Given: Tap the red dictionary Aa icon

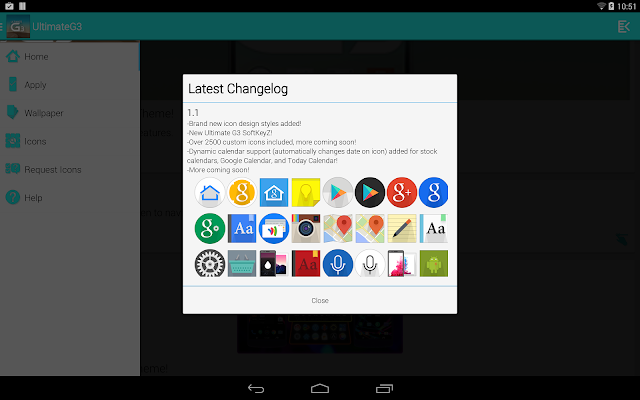Looking at the screenshot, I should click(x=306, y=263).
